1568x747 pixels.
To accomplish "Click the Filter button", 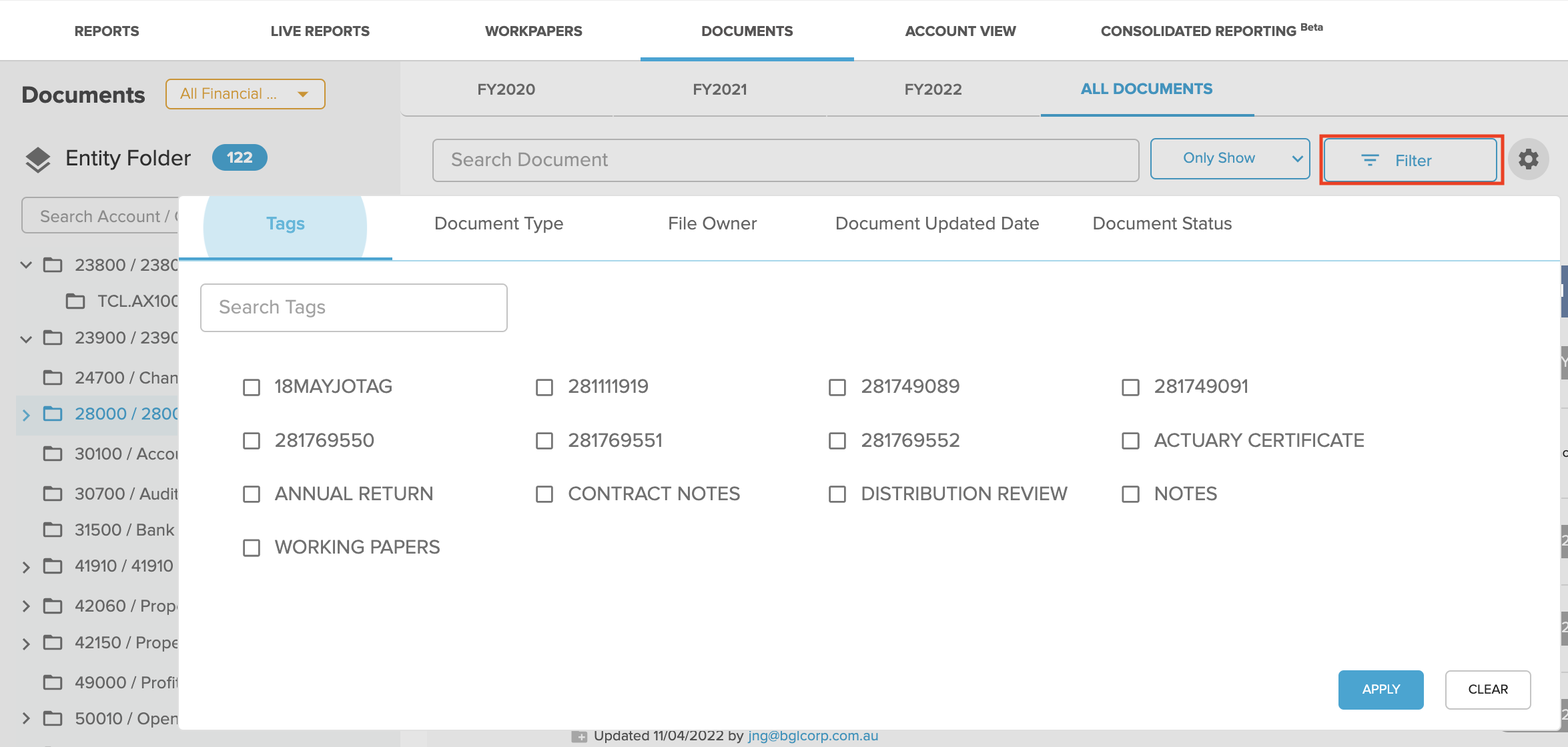I will click(x=1411, y=160).
